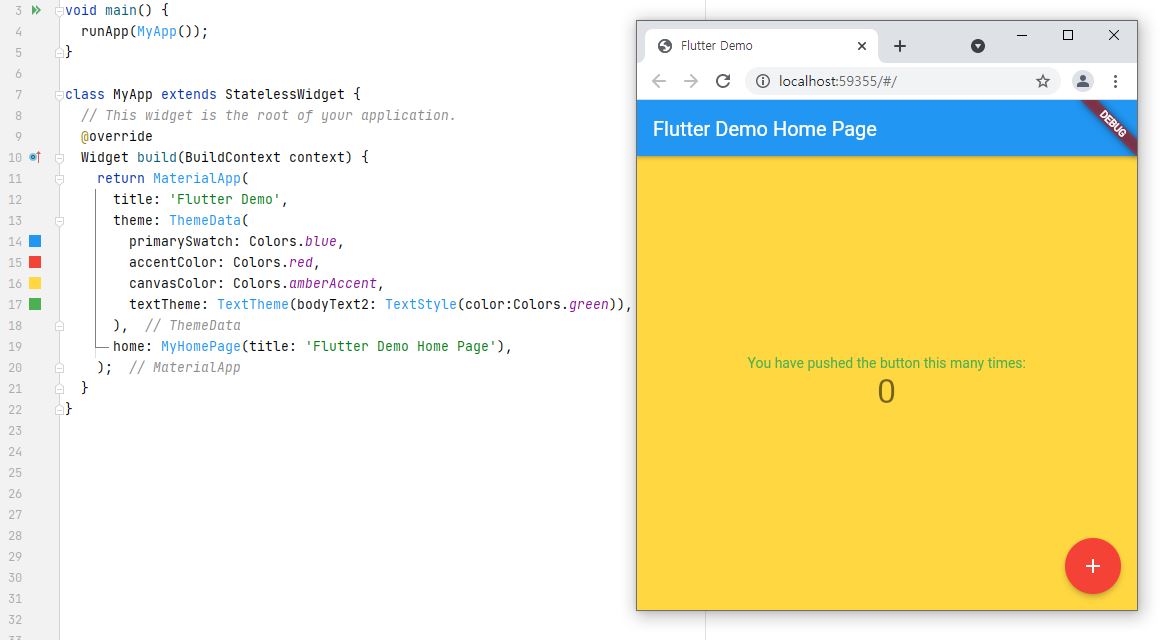The image size is (1161, 640).
Task: Click the Flutter Demo Home Page title
Action: (x=764, y=129)
